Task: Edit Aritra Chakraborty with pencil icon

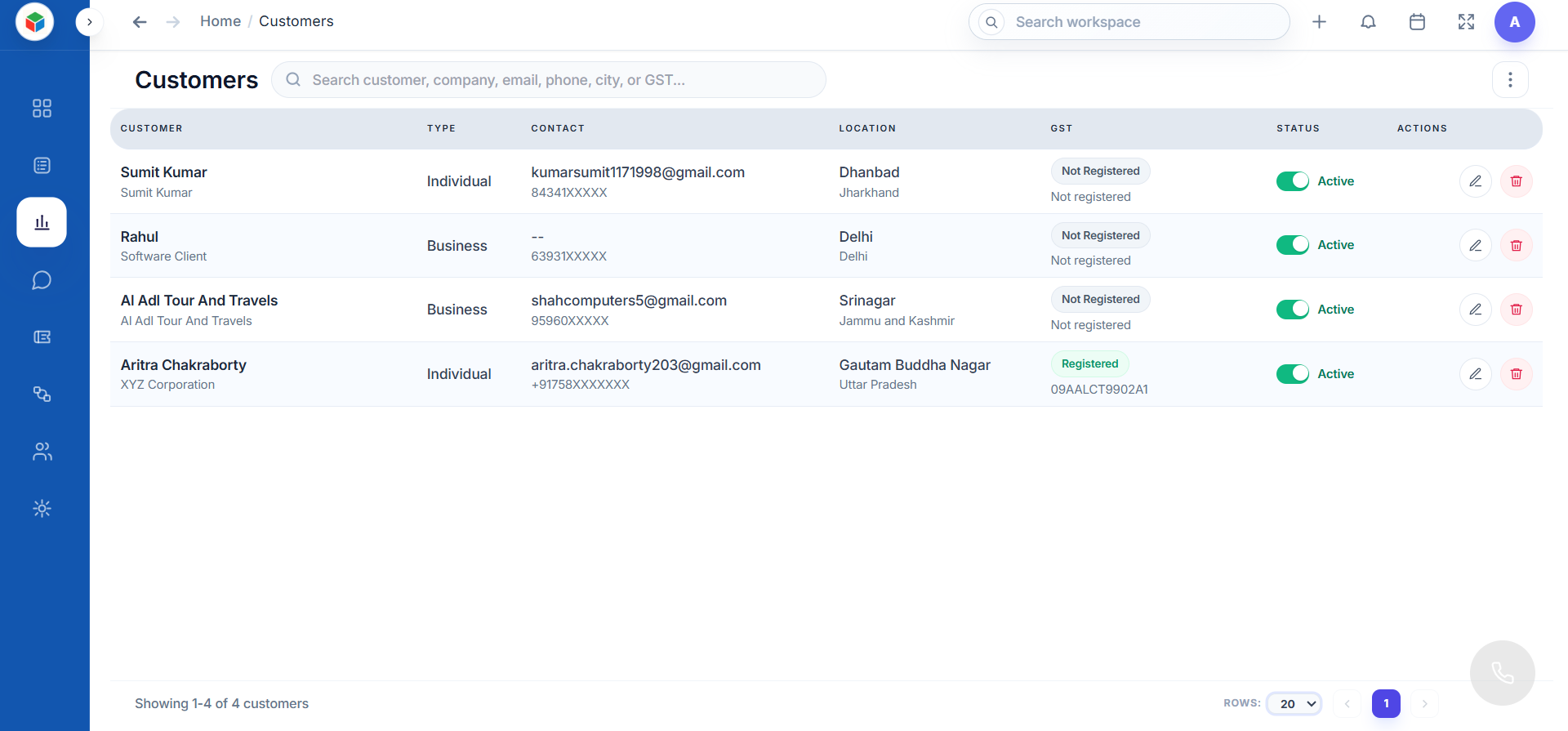Action: pyautogui.click(x=1476, y=374)
